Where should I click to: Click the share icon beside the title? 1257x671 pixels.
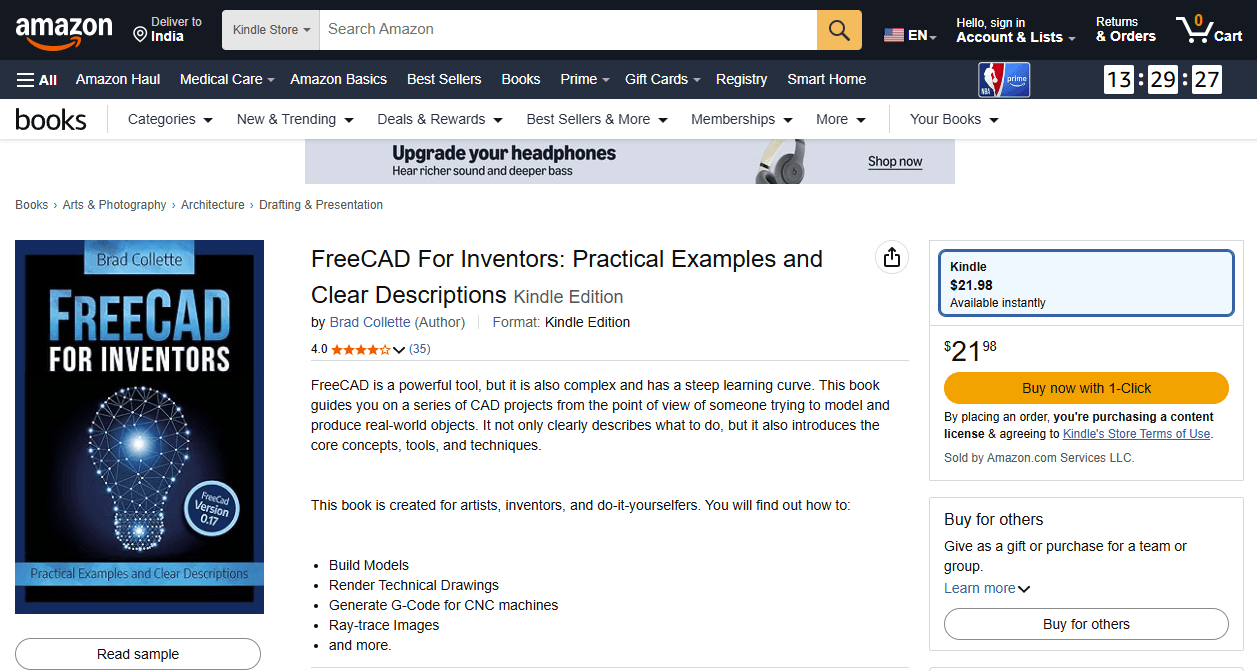click(892, 258)
